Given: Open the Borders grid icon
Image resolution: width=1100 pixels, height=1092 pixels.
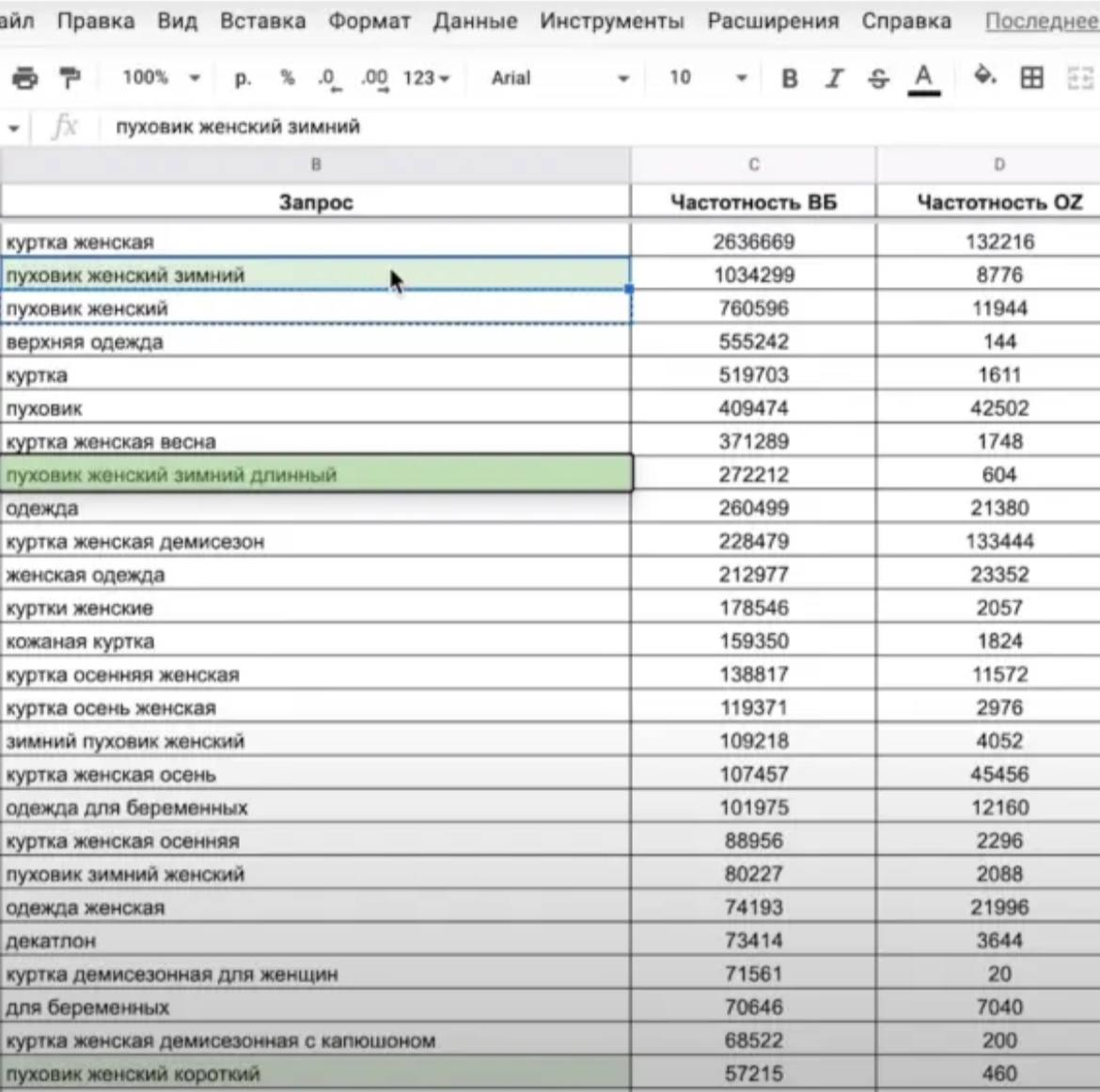Looking at the screenshot, I should pos(1031,78).
